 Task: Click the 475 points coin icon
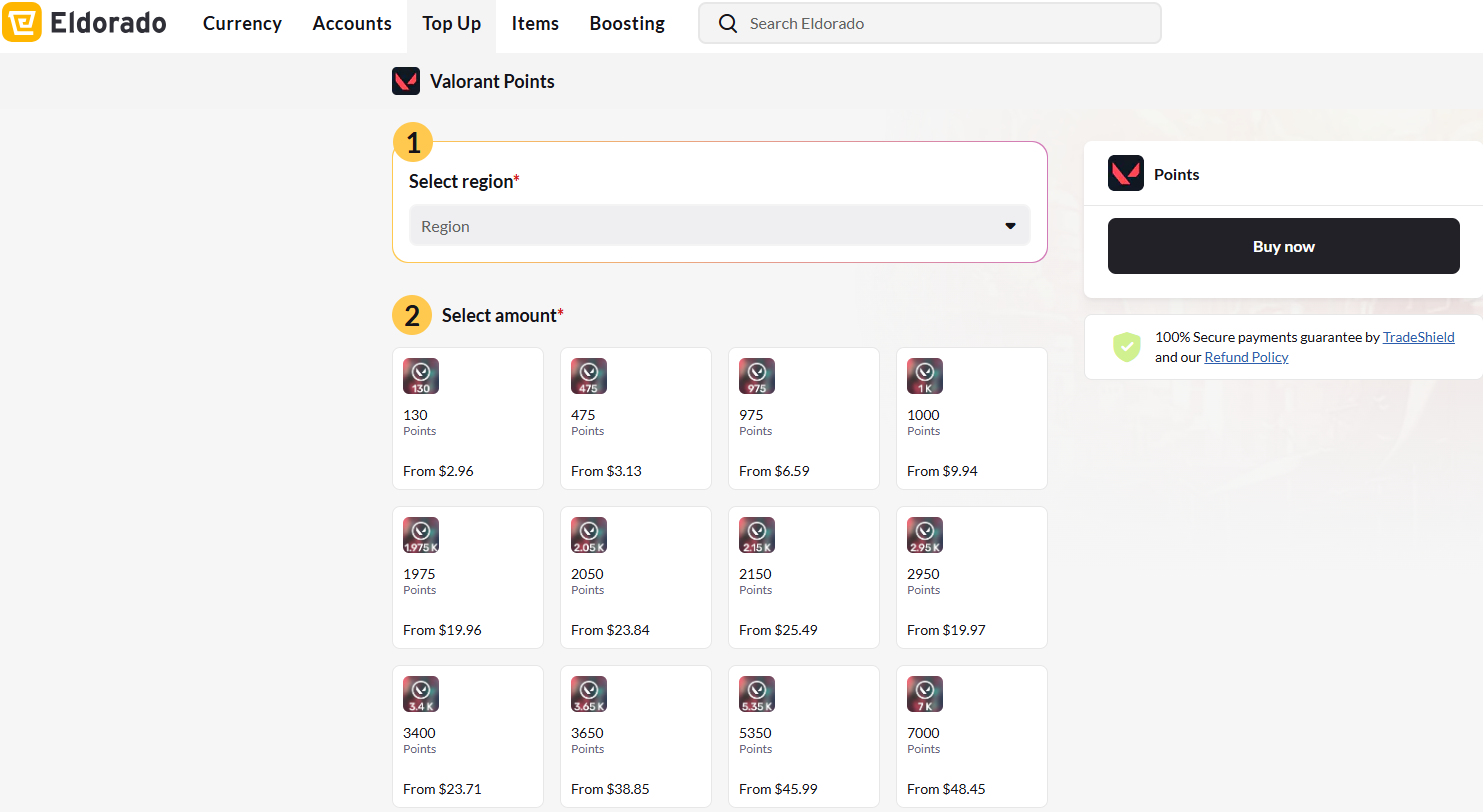pyautogui.click(x=589, y=376)
